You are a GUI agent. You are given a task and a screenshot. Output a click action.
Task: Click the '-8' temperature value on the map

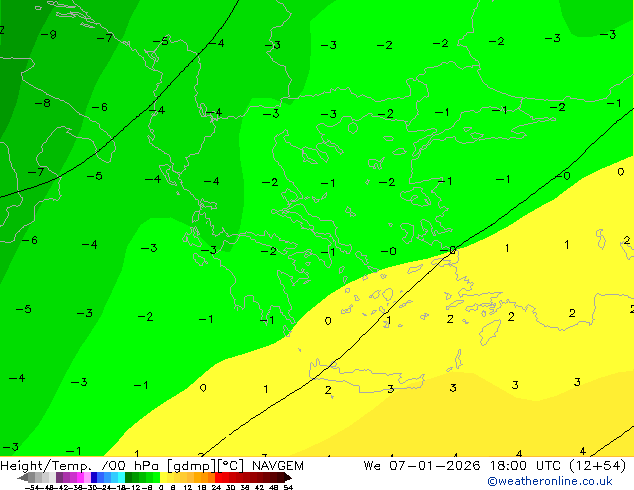42,103
